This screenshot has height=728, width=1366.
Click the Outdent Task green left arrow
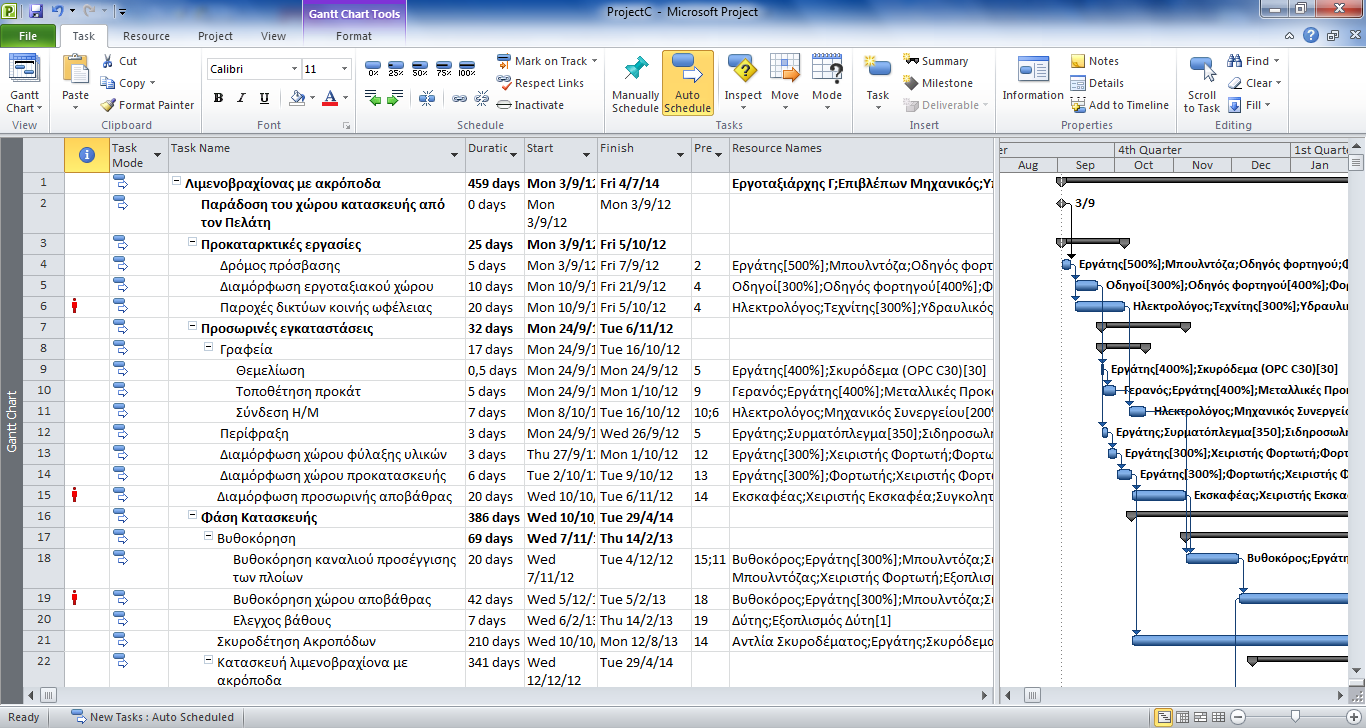[373, 98]
